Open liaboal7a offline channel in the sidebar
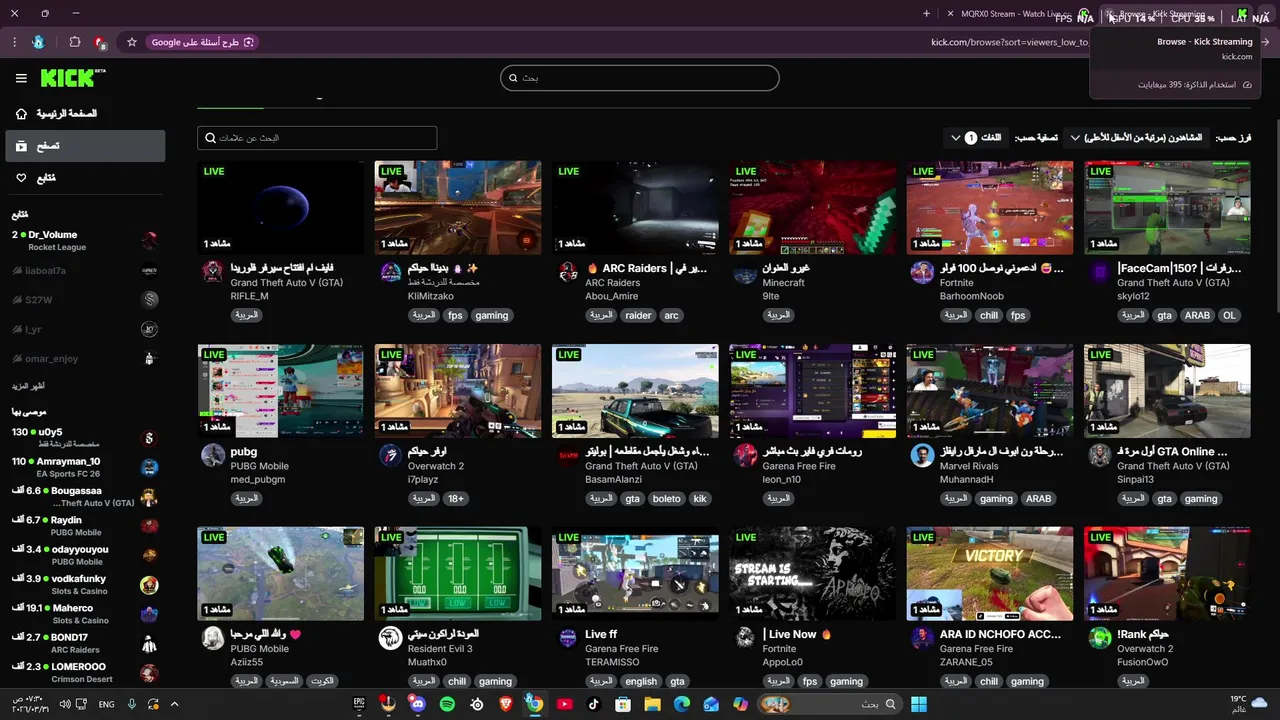 (85, 270)
